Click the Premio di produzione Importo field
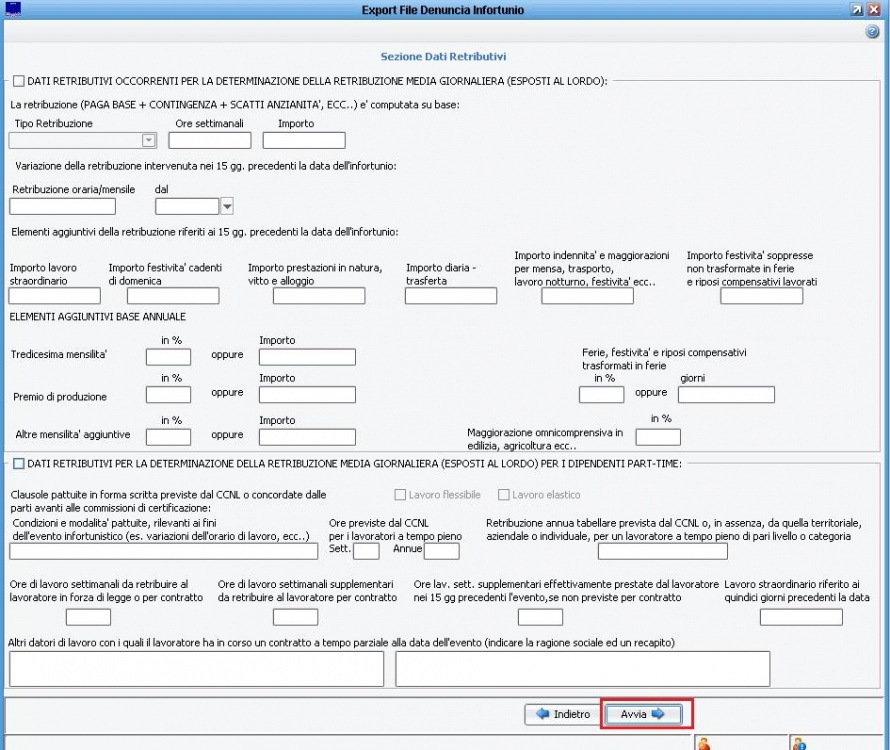Screen dimensions: 890x750 (x=307, y=395)
